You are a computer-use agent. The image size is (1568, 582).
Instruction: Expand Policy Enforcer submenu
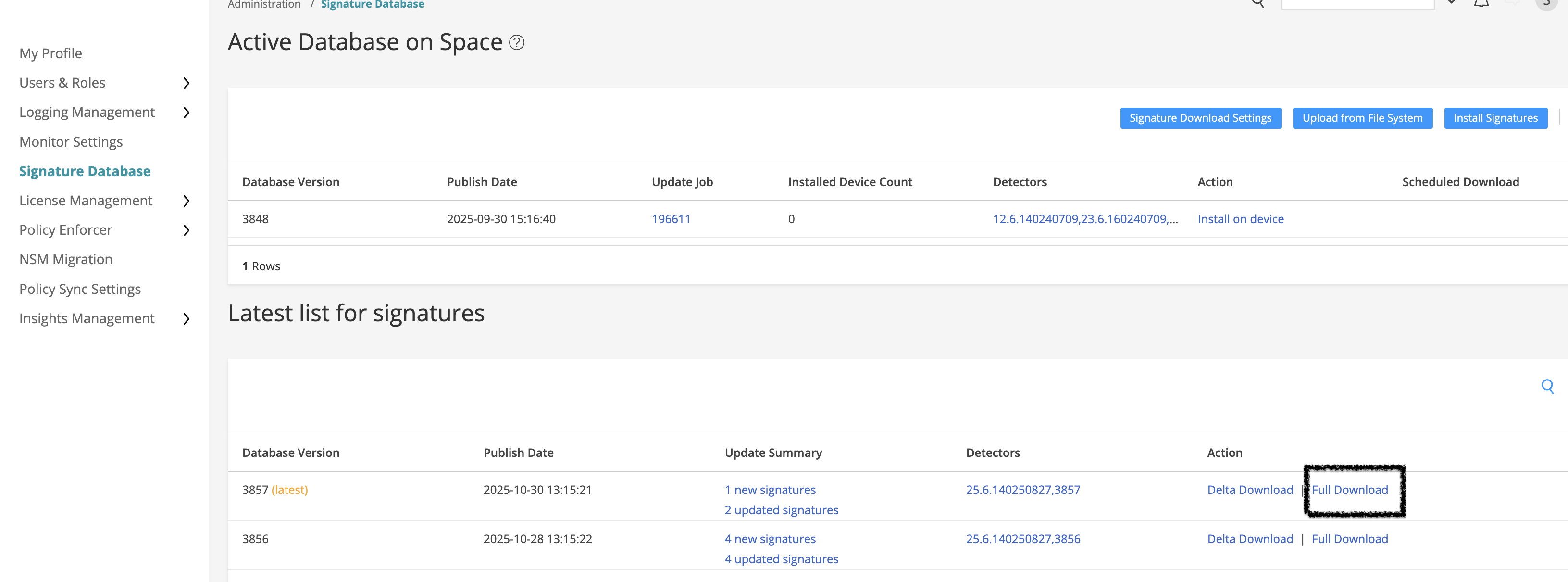click(186, 230)
